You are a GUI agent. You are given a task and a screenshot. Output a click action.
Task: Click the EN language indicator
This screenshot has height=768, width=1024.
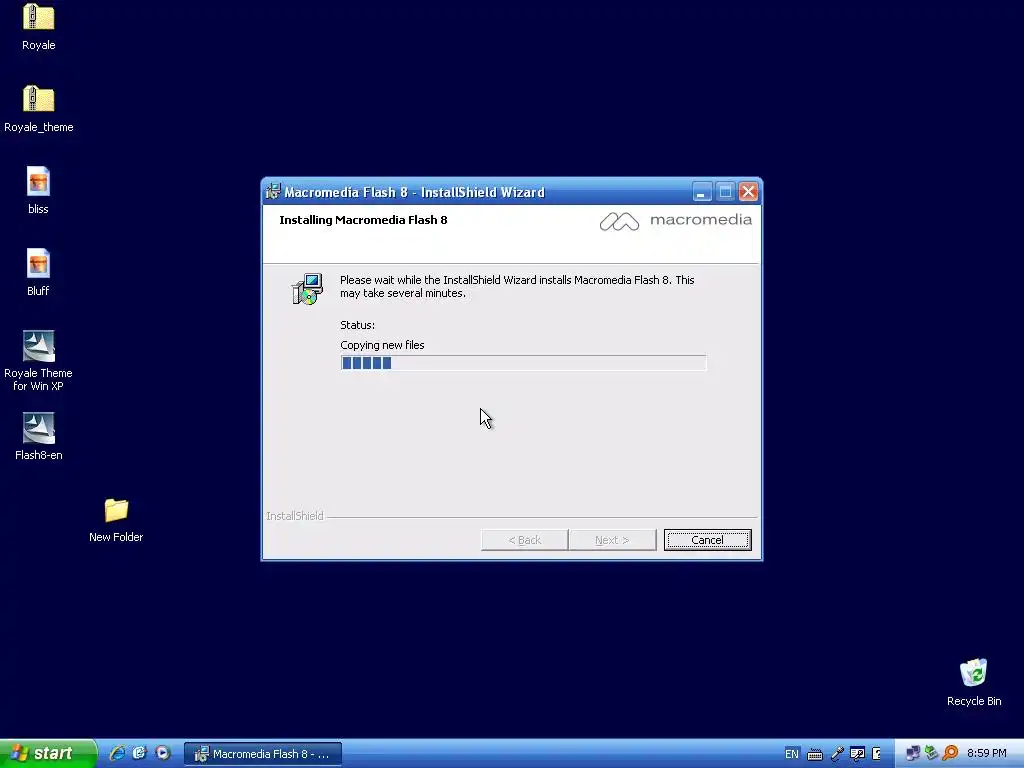(792, 754)
